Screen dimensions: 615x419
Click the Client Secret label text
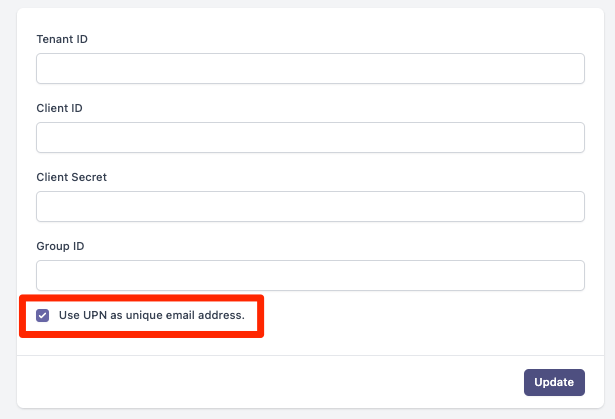pyautogui.click(x=71, y=177)
